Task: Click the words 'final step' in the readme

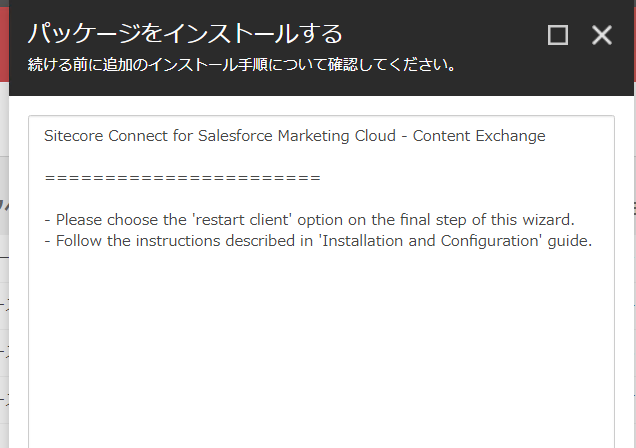Action: [433, 220]
